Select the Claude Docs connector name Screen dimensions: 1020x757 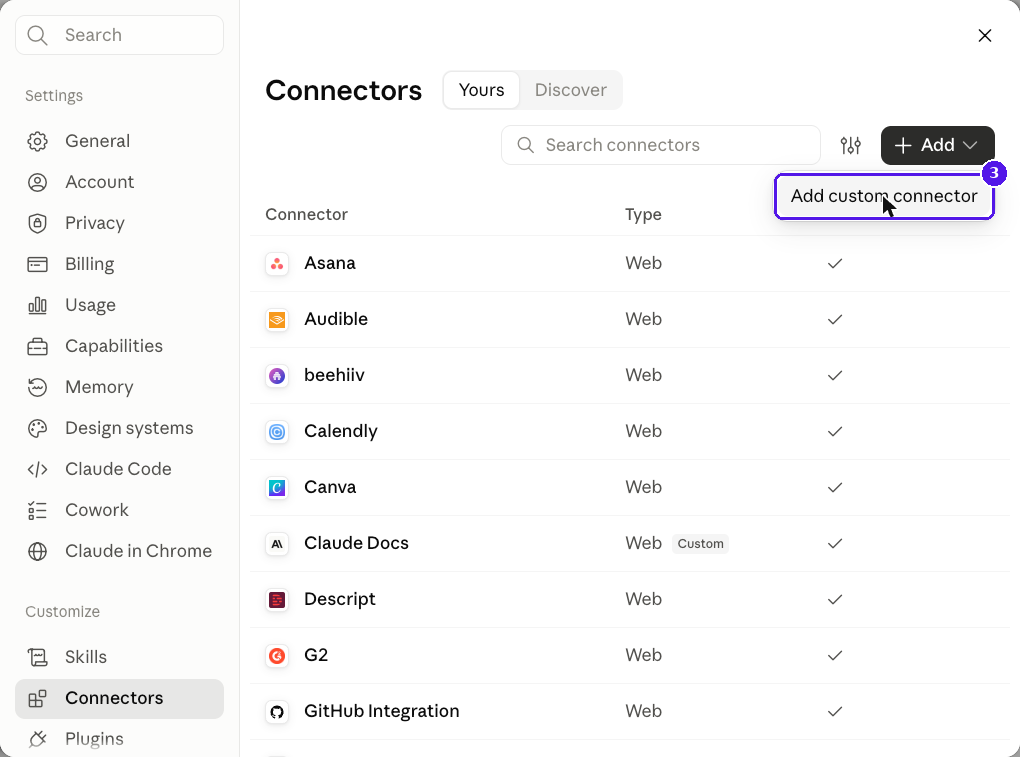[356, 543]
